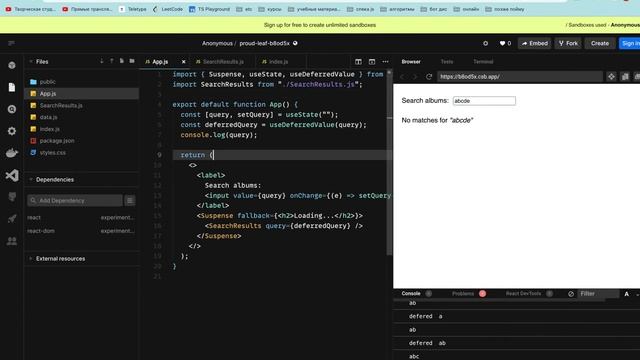Select the Explorer file icon in sidebar
Viewport: 640px width, 360px height.
click(12, 87)
